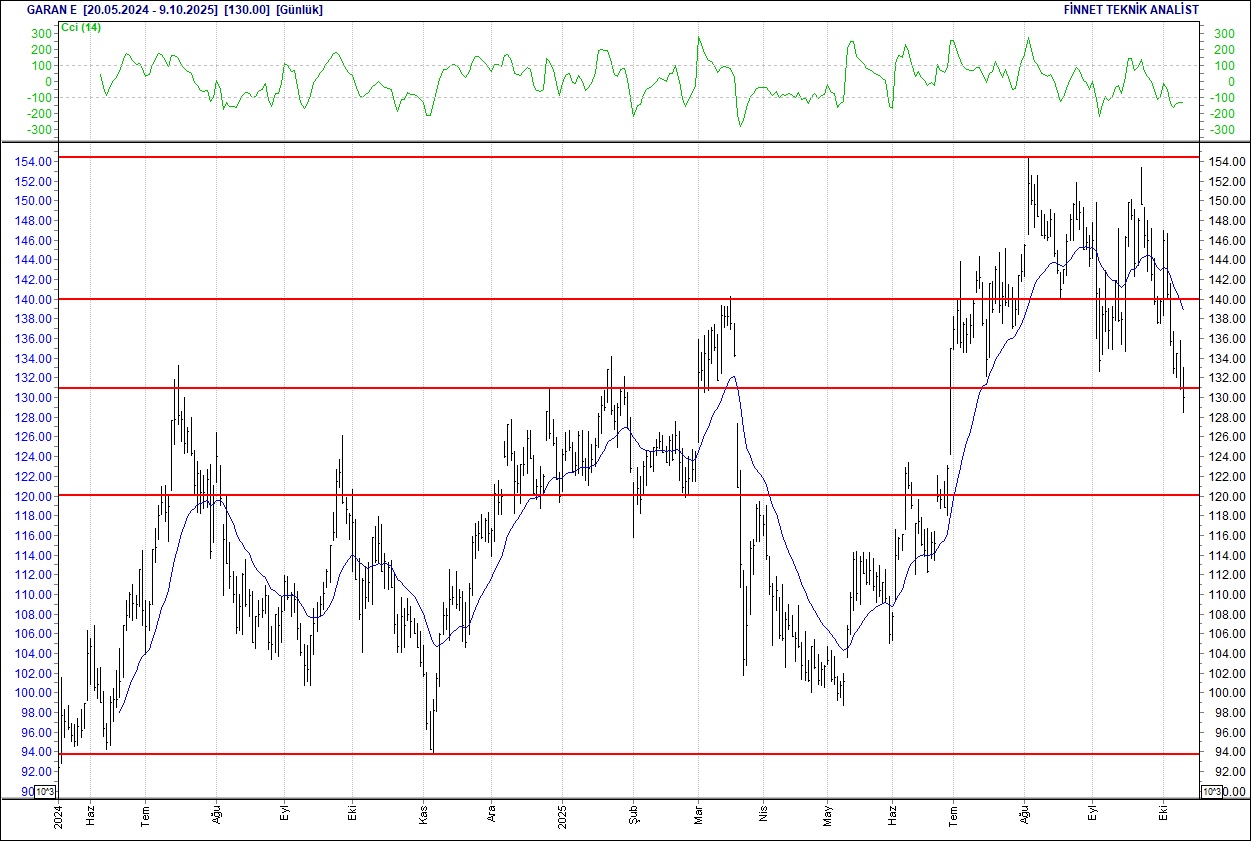This screenshot has height=841, width=1251.
Task: Click the Cci (14) indicator label
Action: coord(80,27)
